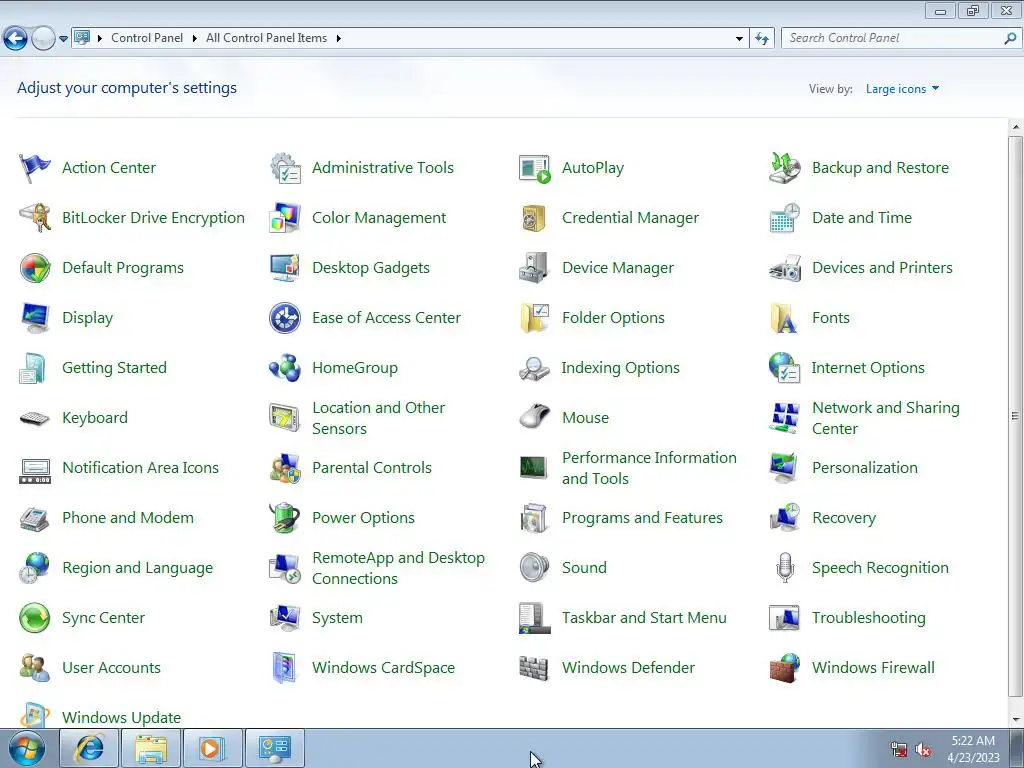Open the Date and Time calendar icon
1024x768 pixels.
(784, 217)
